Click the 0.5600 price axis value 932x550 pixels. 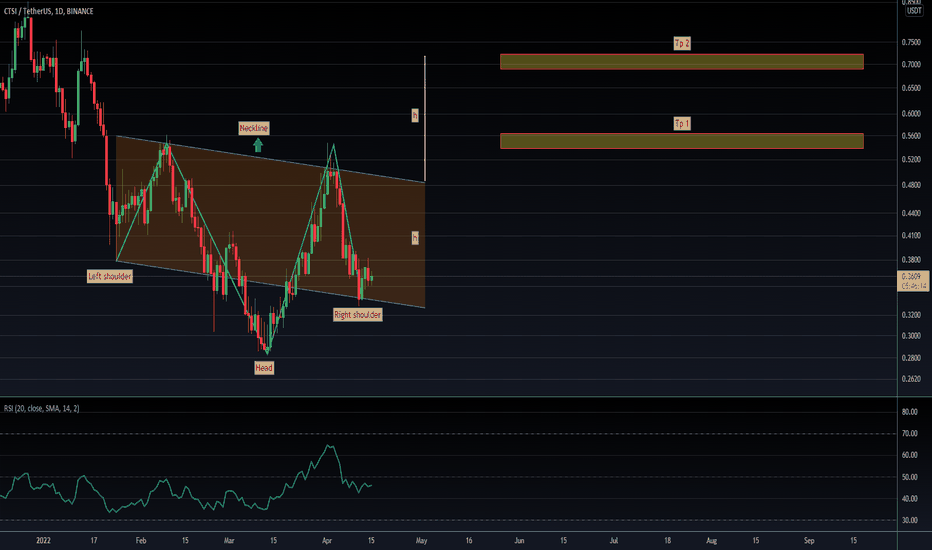[x=911, y=136]
